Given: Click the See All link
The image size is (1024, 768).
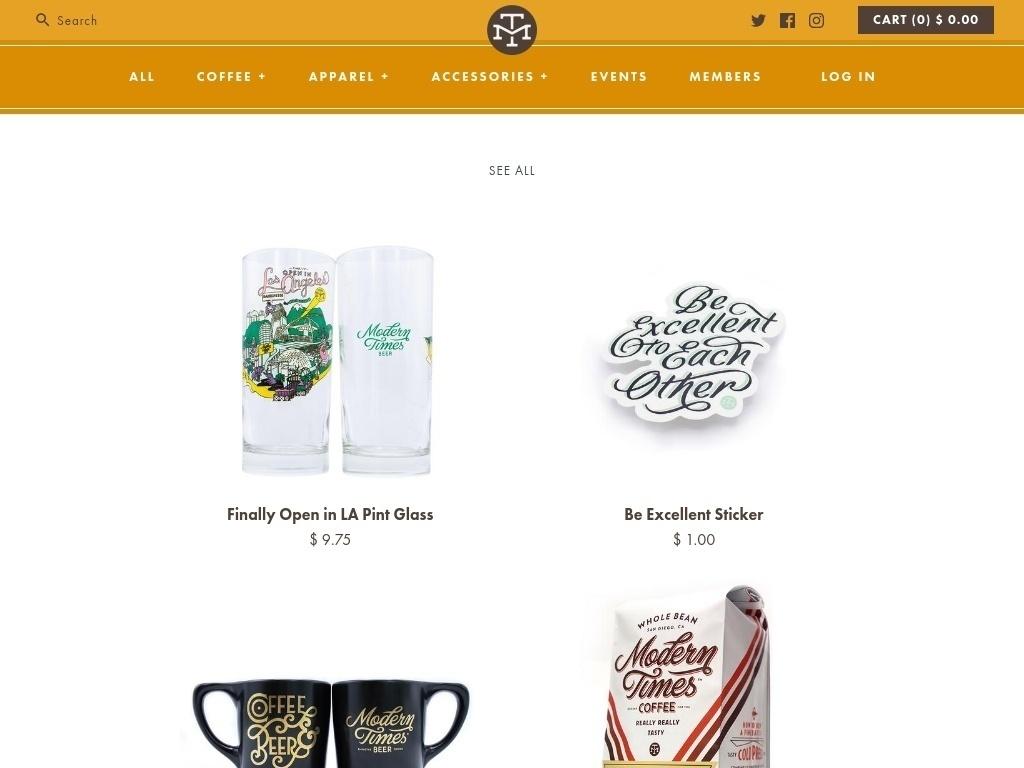Looking at the screenshot, I should (x=512, y=170).
